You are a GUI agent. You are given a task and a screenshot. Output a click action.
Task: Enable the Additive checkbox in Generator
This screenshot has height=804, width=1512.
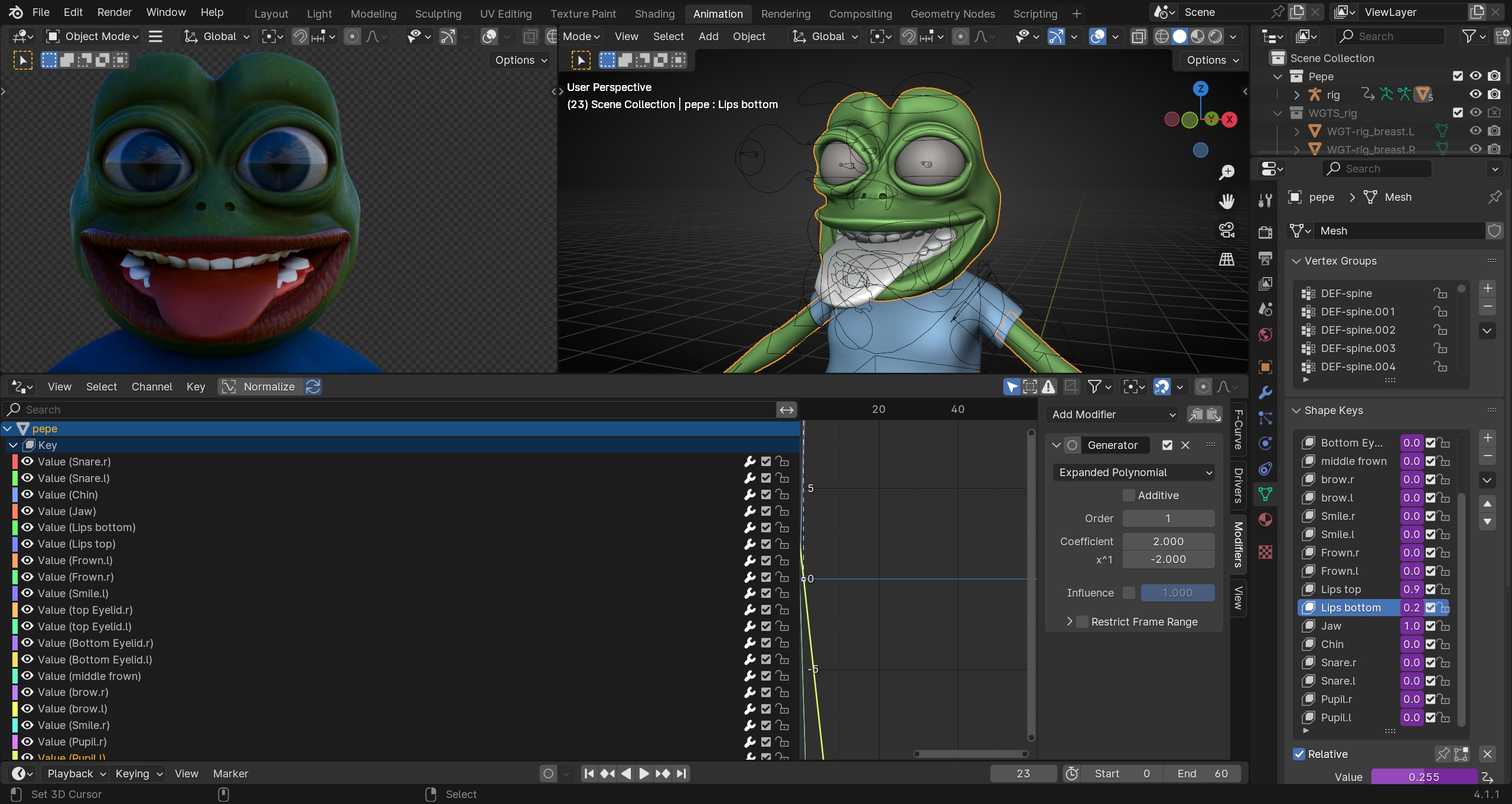pyautogui.click(x=1129, y=495)
